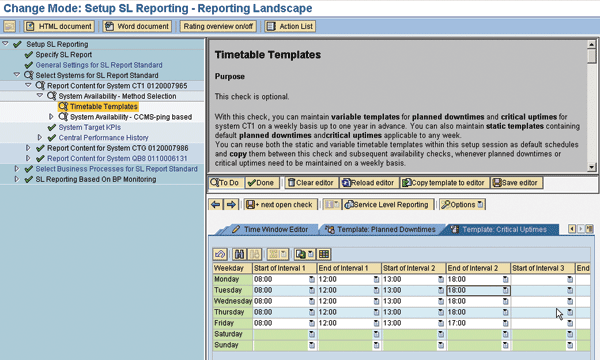Expand Report Content for System CTG
The image size is (600, 360).
28,147
